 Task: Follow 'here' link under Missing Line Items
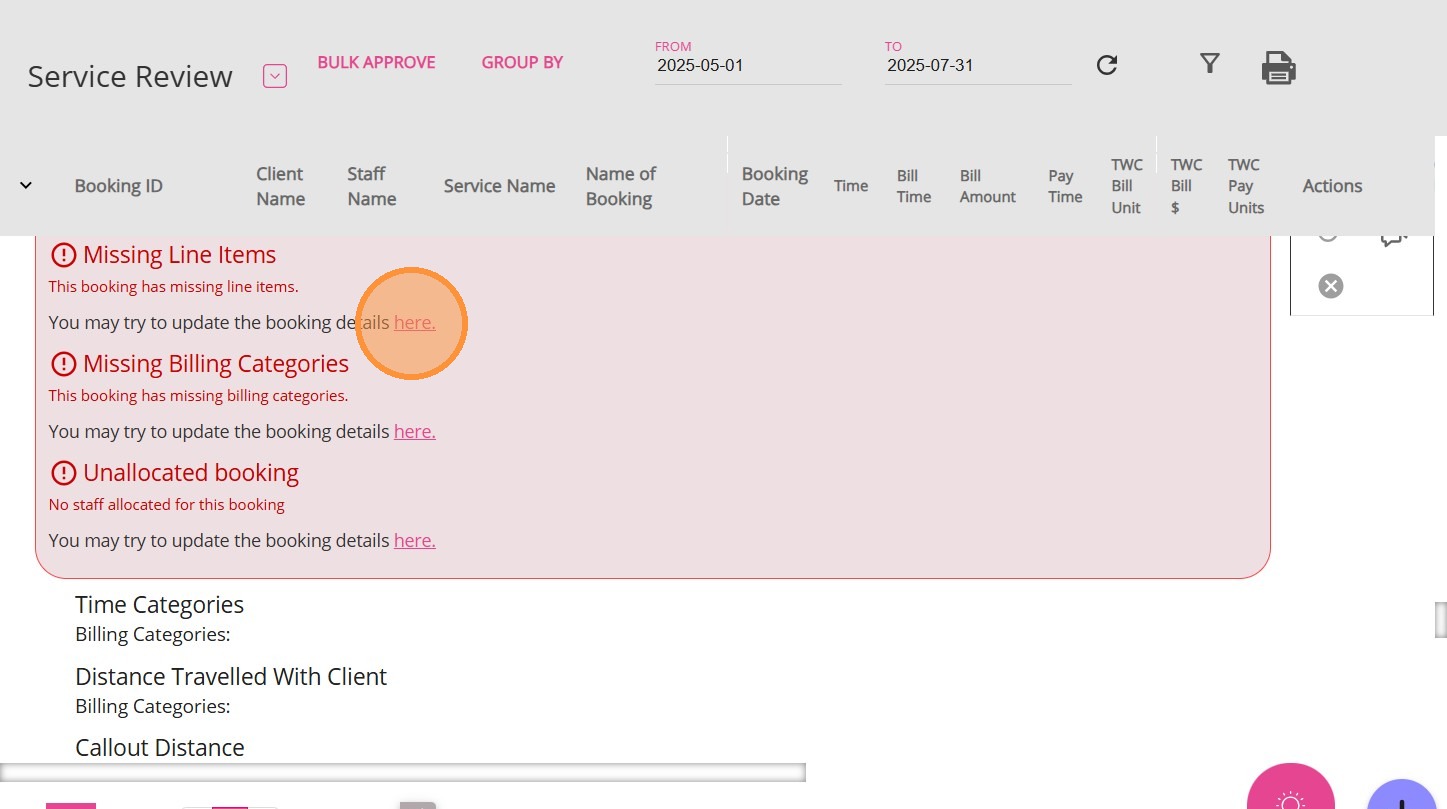click(414, 323)
